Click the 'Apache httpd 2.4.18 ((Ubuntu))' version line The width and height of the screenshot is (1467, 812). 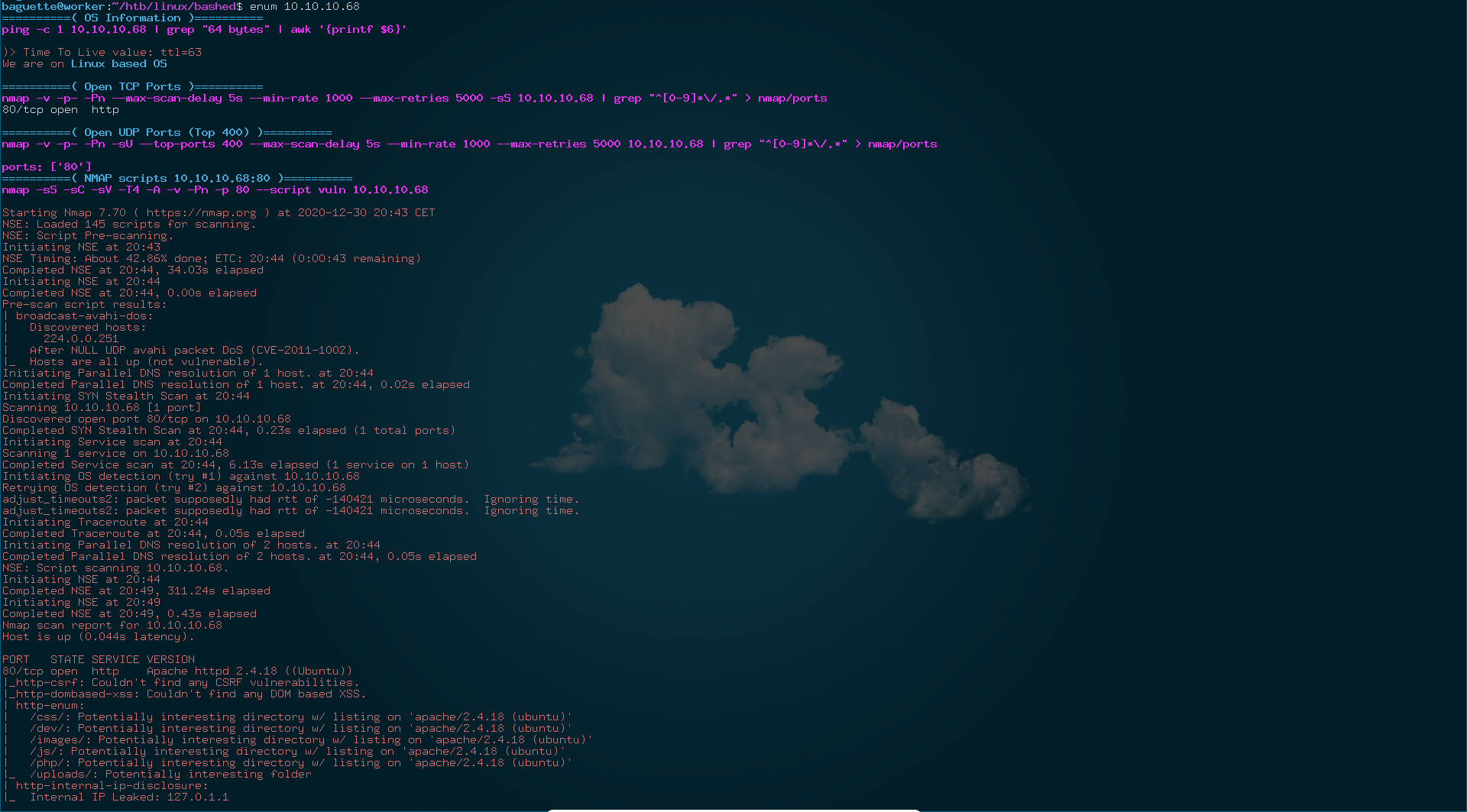177,671
